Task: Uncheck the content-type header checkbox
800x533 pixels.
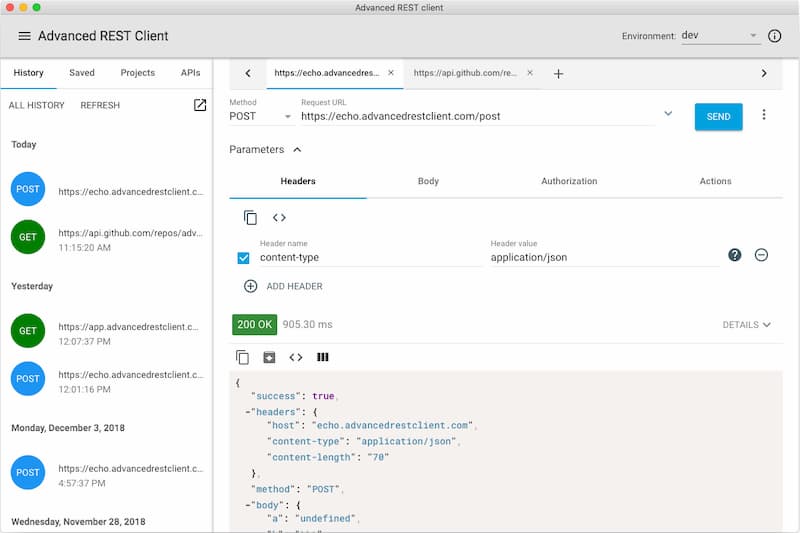Action: pyautogui.click(x=243, y=258)
